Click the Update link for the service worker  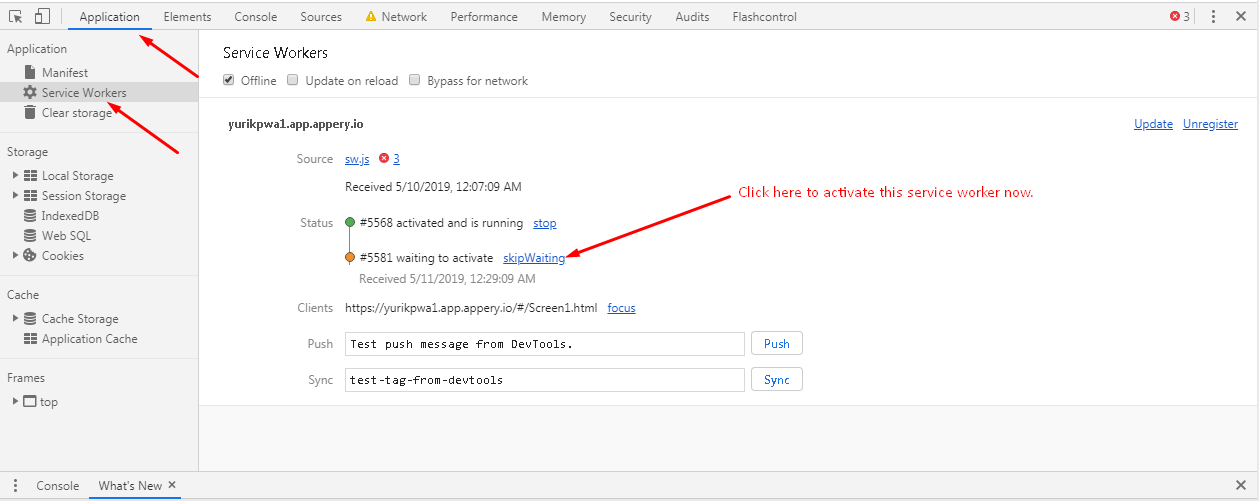[x=1153, y=124]
